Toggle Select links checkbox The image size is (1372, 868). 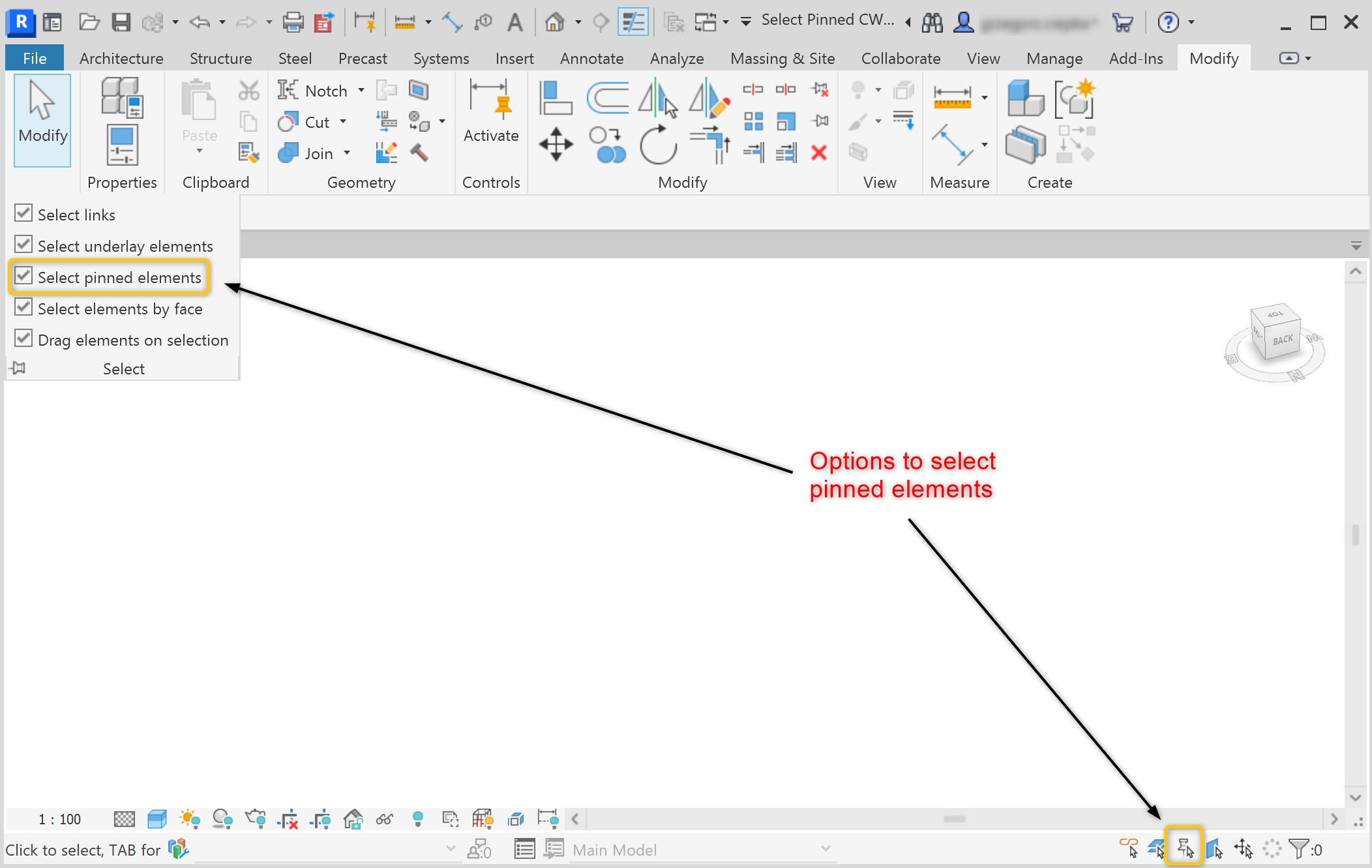(23, 213)
